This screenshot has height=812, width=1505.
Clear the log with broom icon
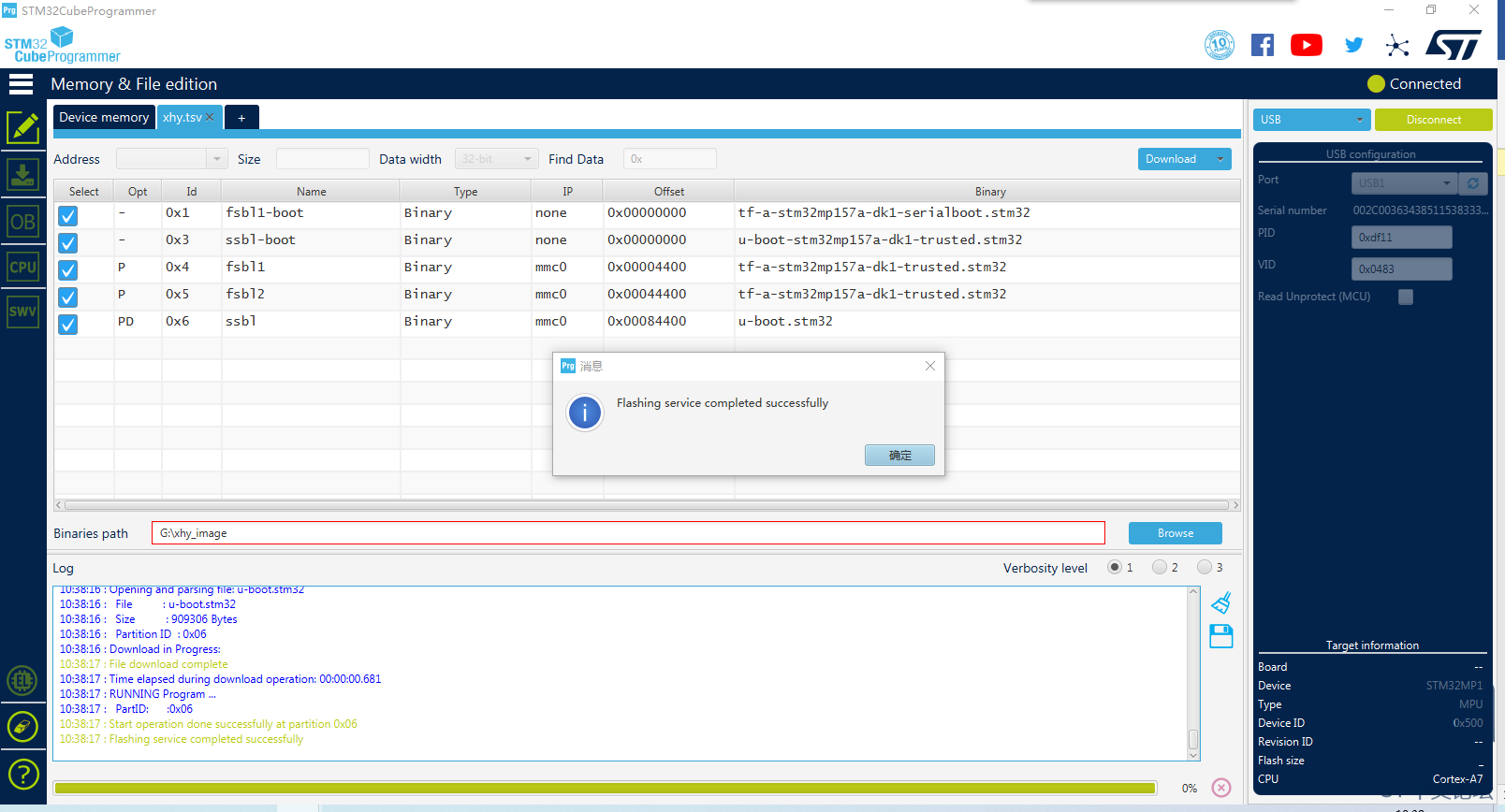(x=1221, y=602)
